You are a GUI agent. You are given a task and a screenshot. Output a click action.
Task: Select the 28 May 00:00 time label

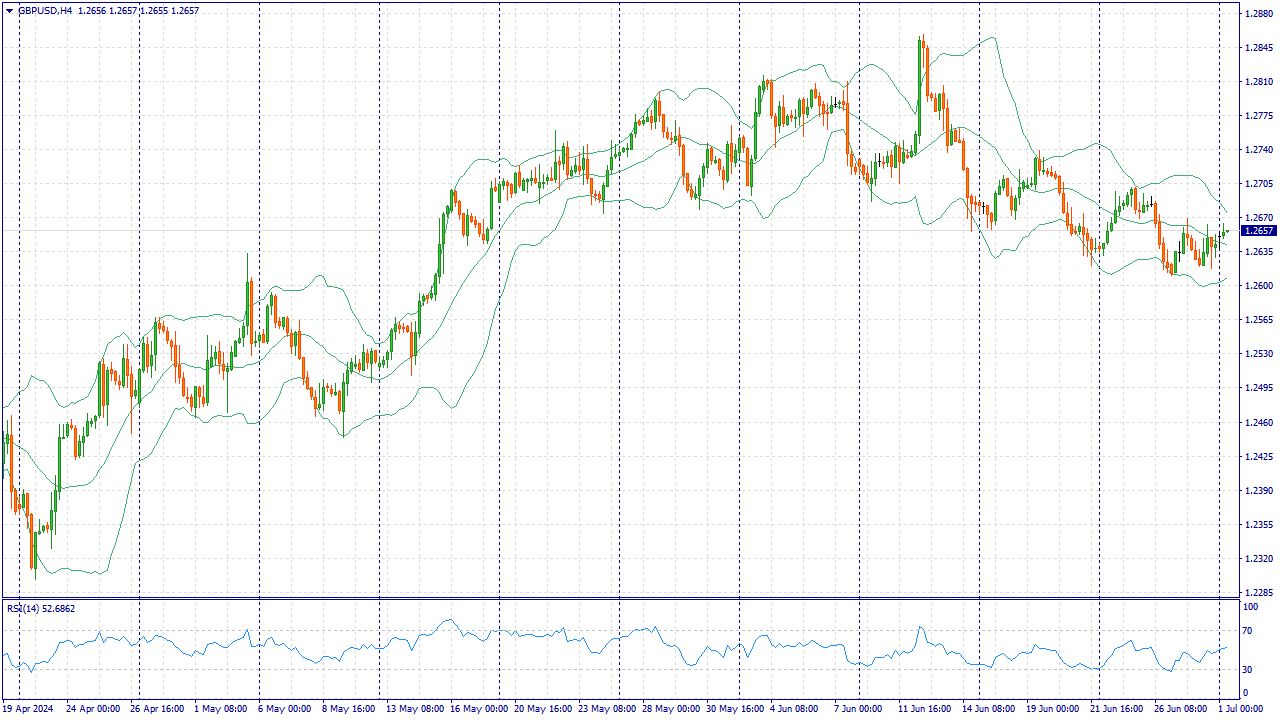coord(671,708)
